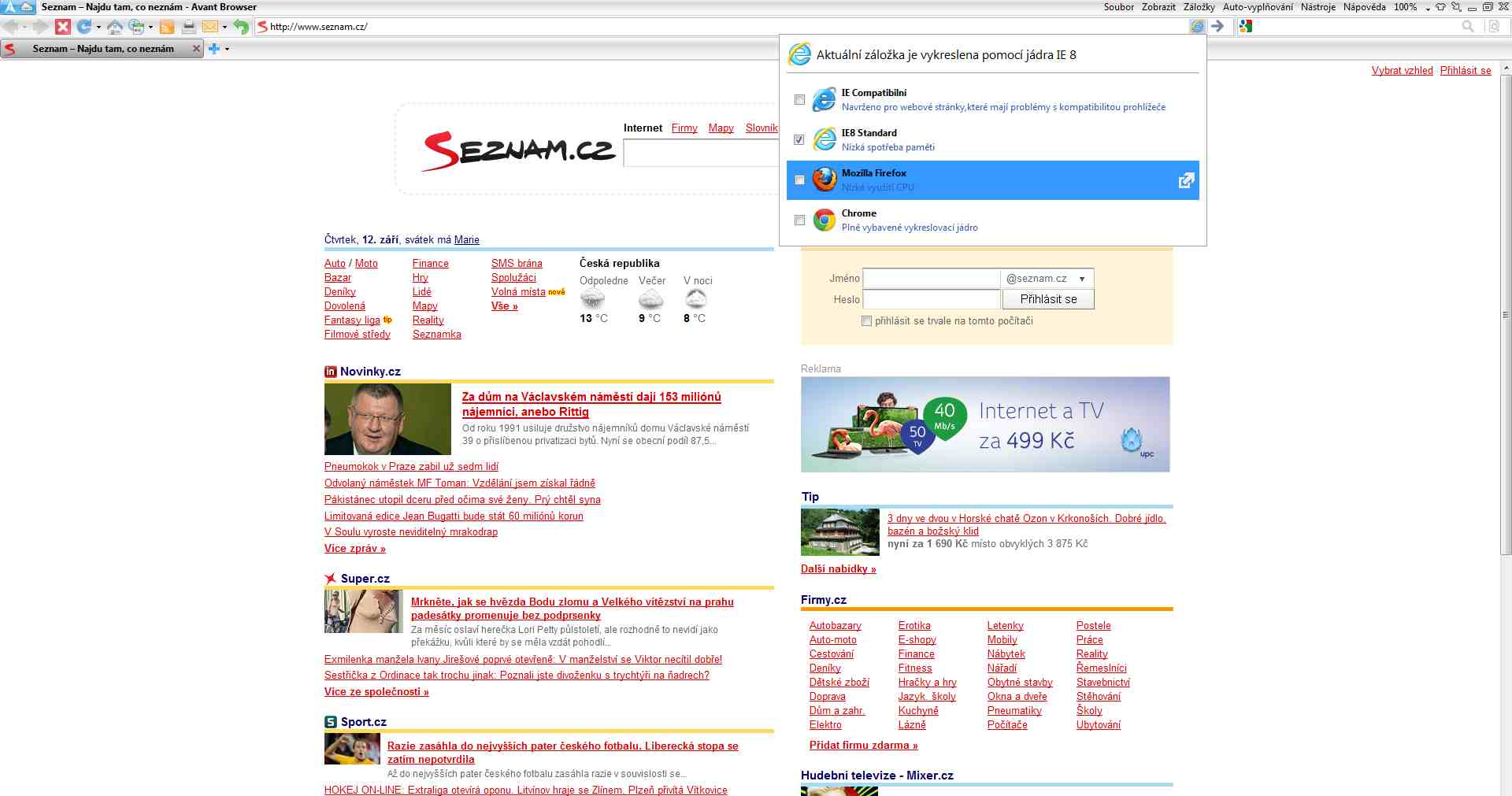Viewport: 1512px width, 796px height.
Task: Expand the history icon dropdown arrow
Action: pos(150,27)
